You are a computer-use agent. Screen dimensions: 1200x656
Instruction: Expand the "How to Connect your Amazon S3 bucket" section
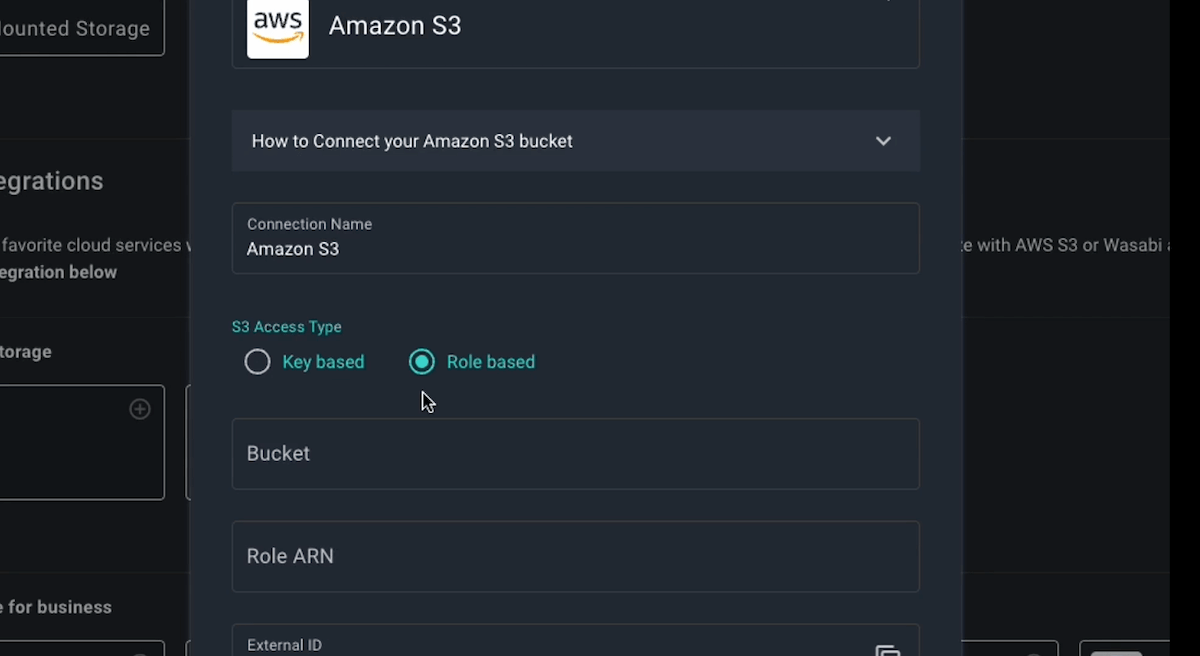click(x=575, y=141)
